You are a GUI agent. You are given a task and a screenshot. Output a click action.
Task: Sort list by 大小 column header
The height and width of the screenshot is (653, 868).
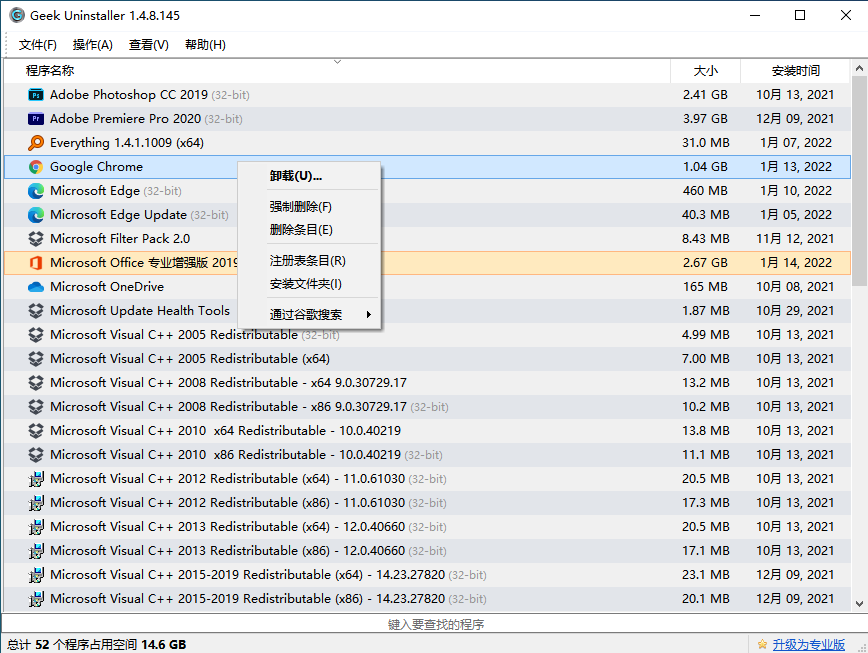[705, 71]
